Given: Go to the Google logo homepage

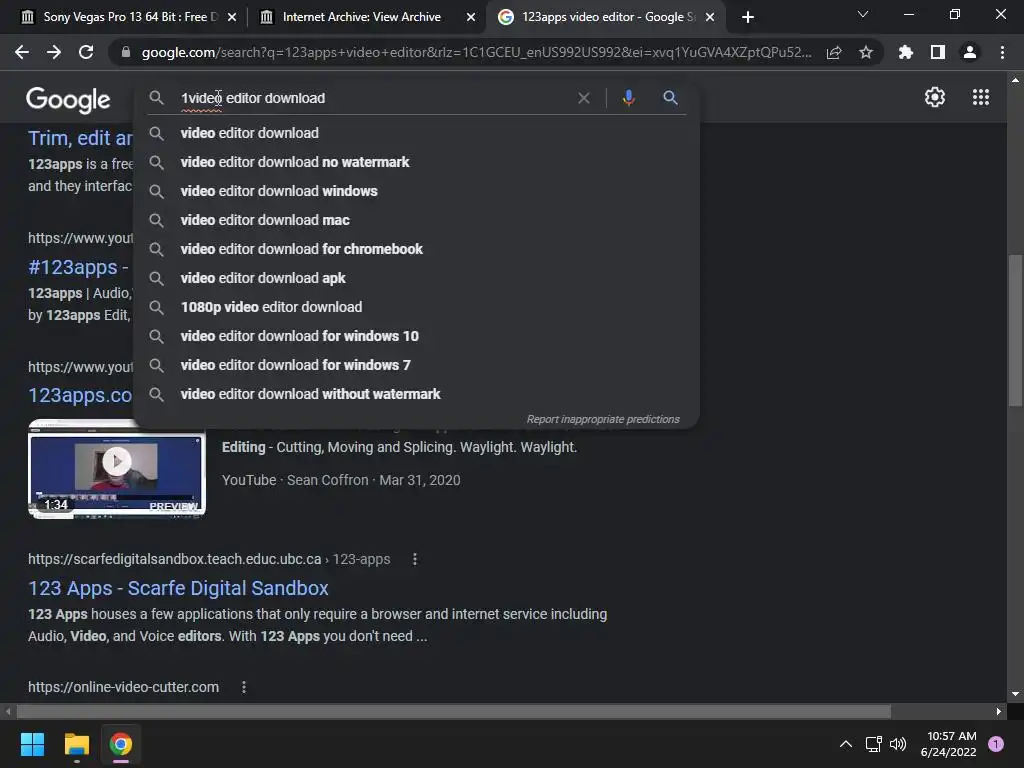Looking at the screenshot, I should pyautogui.click(x=69, y=99).
